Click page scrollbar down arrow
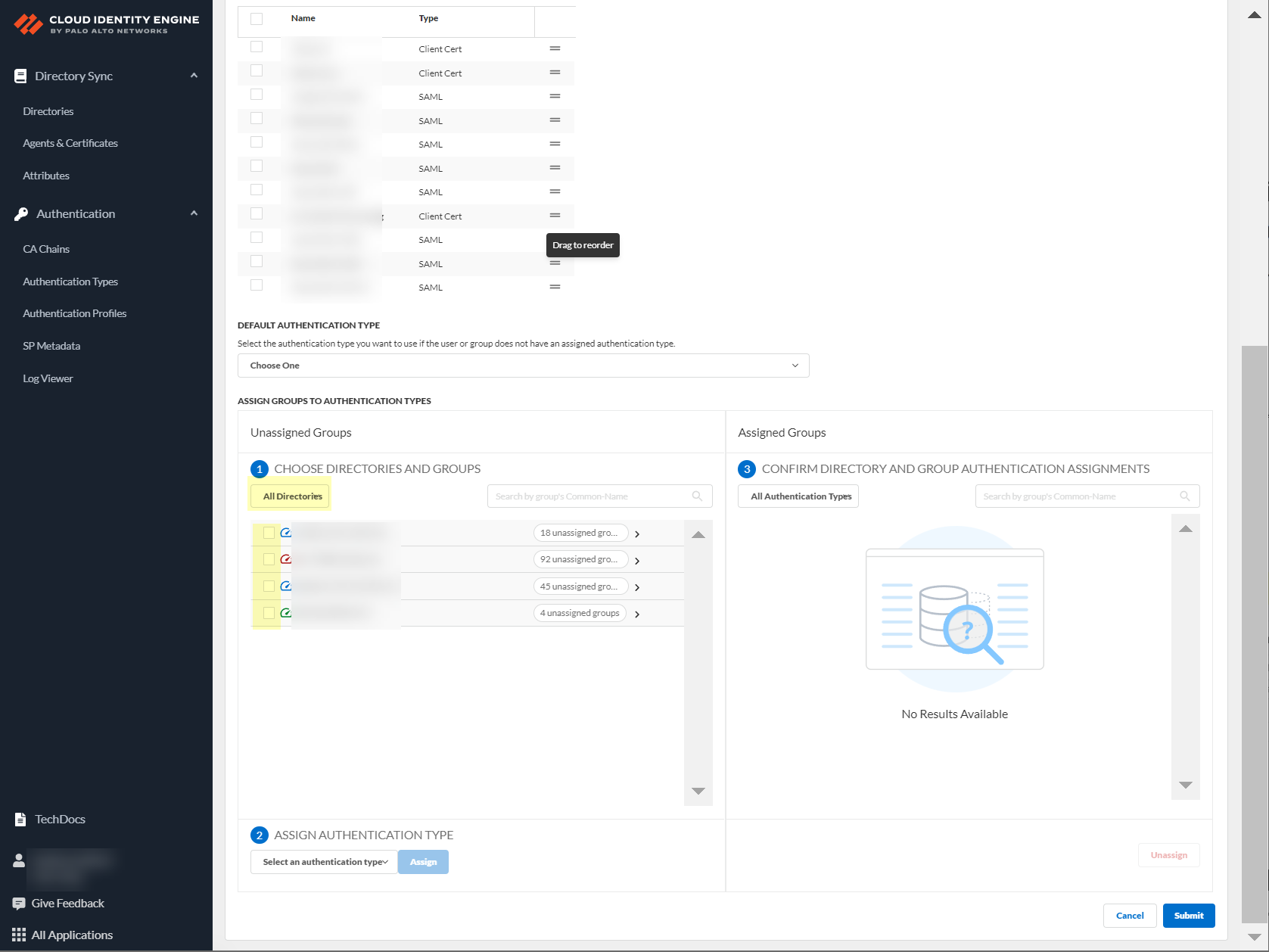 click(x=1255, y=937)
